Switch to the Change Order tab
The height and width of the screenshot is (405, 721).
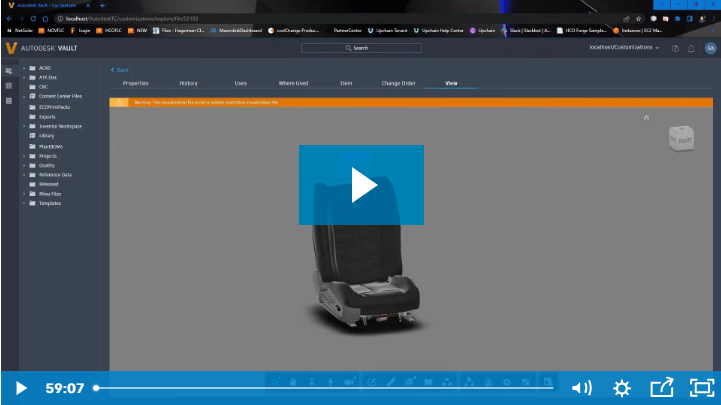(398, 83)
